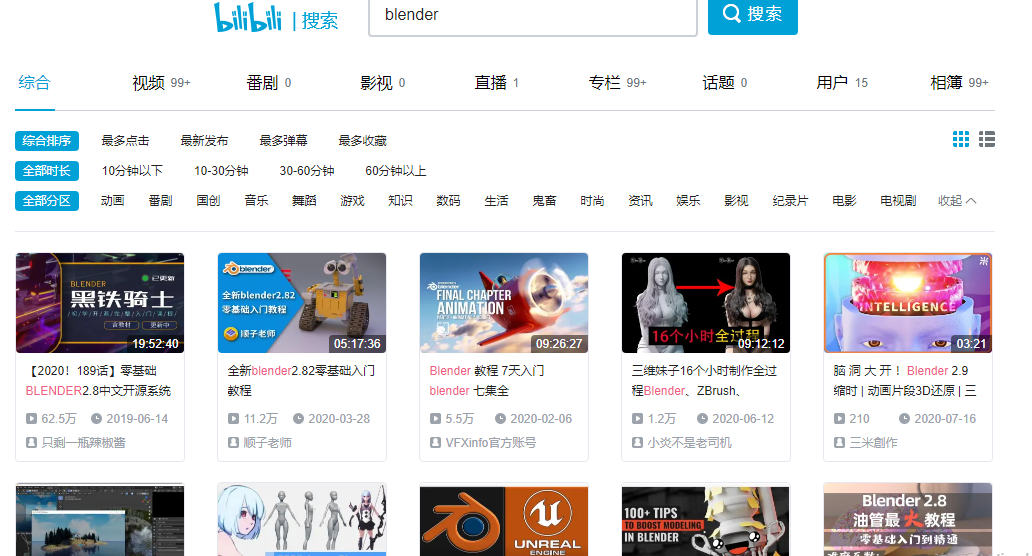This screenshot has width=1032, height=556.
Task: Open 16个小时全过程 video thumbnail
Action: (706, 303)
